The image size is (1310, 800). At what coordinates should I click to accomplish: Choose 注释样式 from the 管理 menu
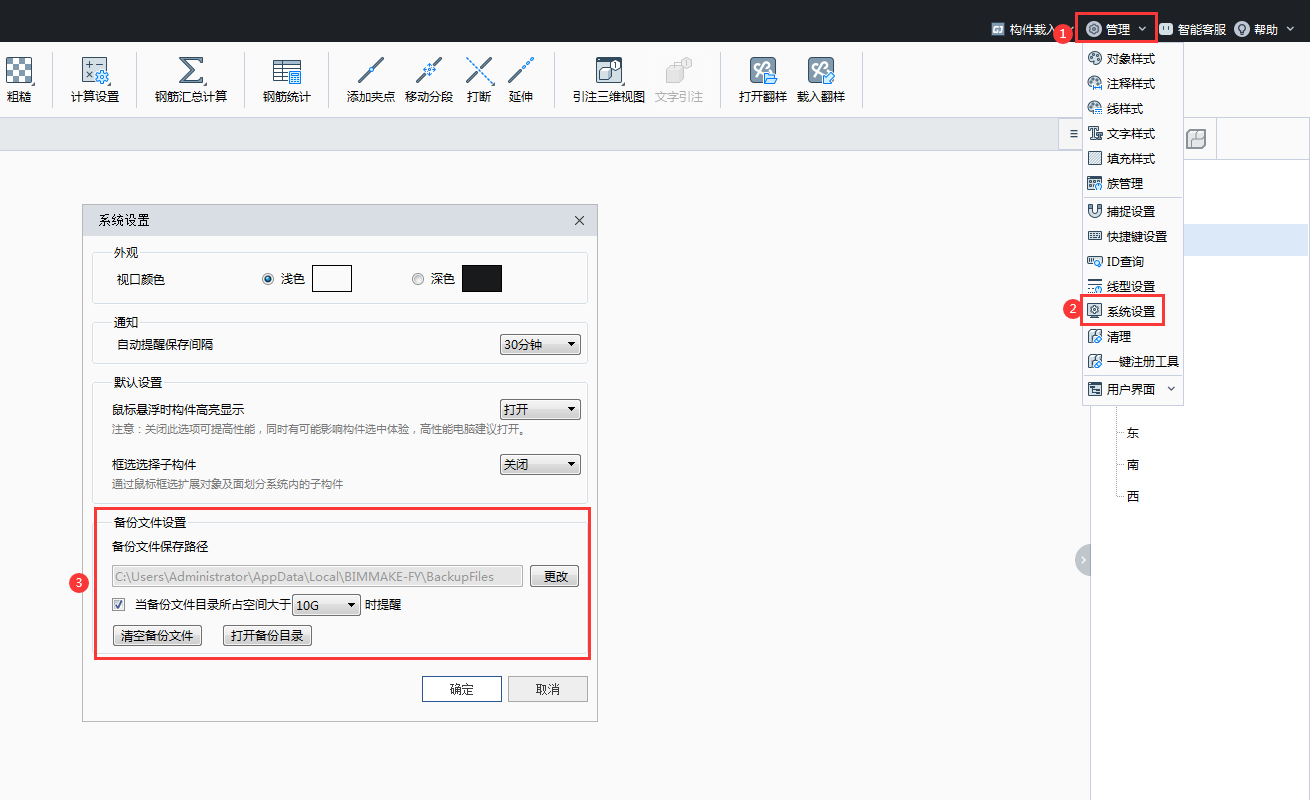pyautogui.click(x=1133, y=83)
